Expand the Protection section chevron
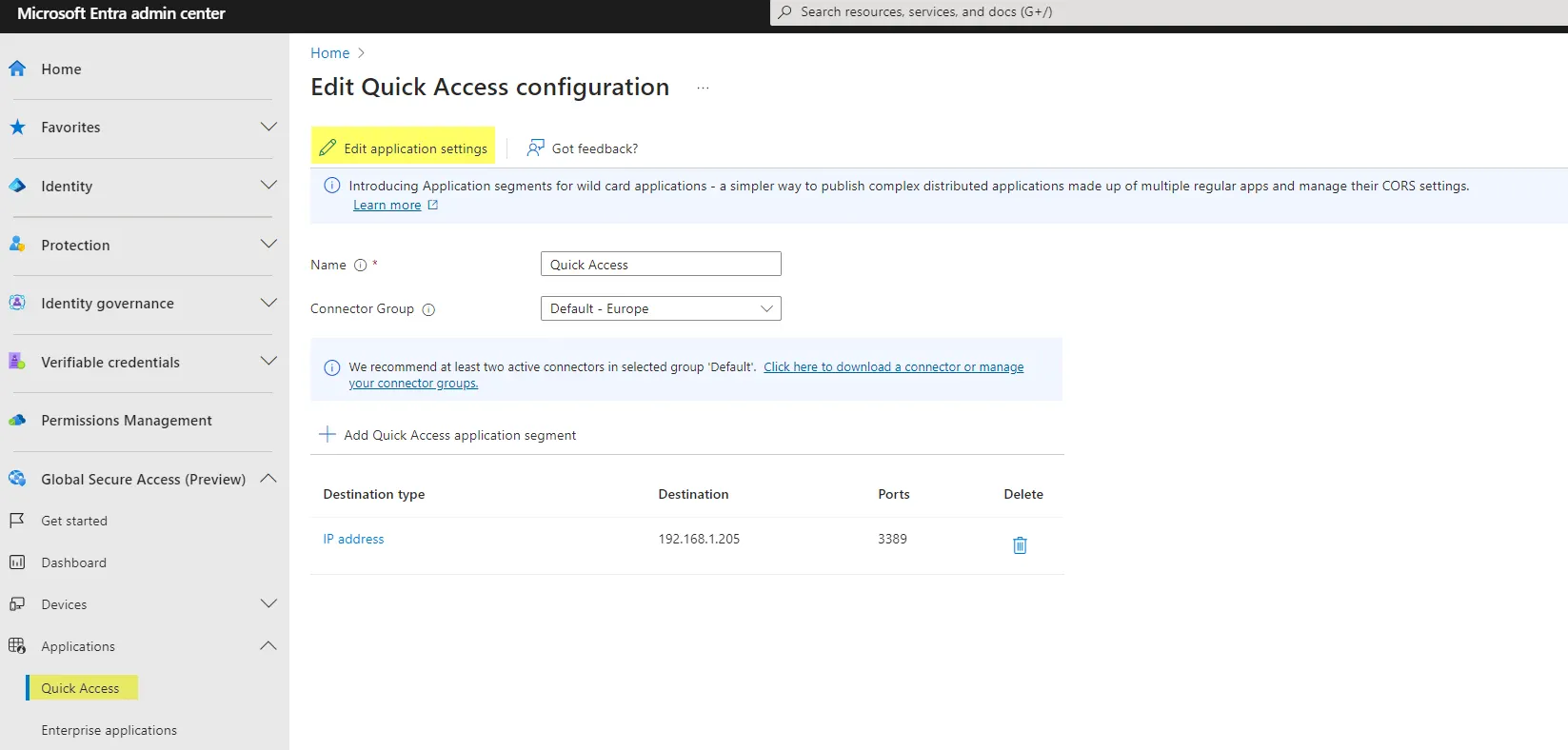This screenshot has height=750, width=1568. [x=268, y=244]
